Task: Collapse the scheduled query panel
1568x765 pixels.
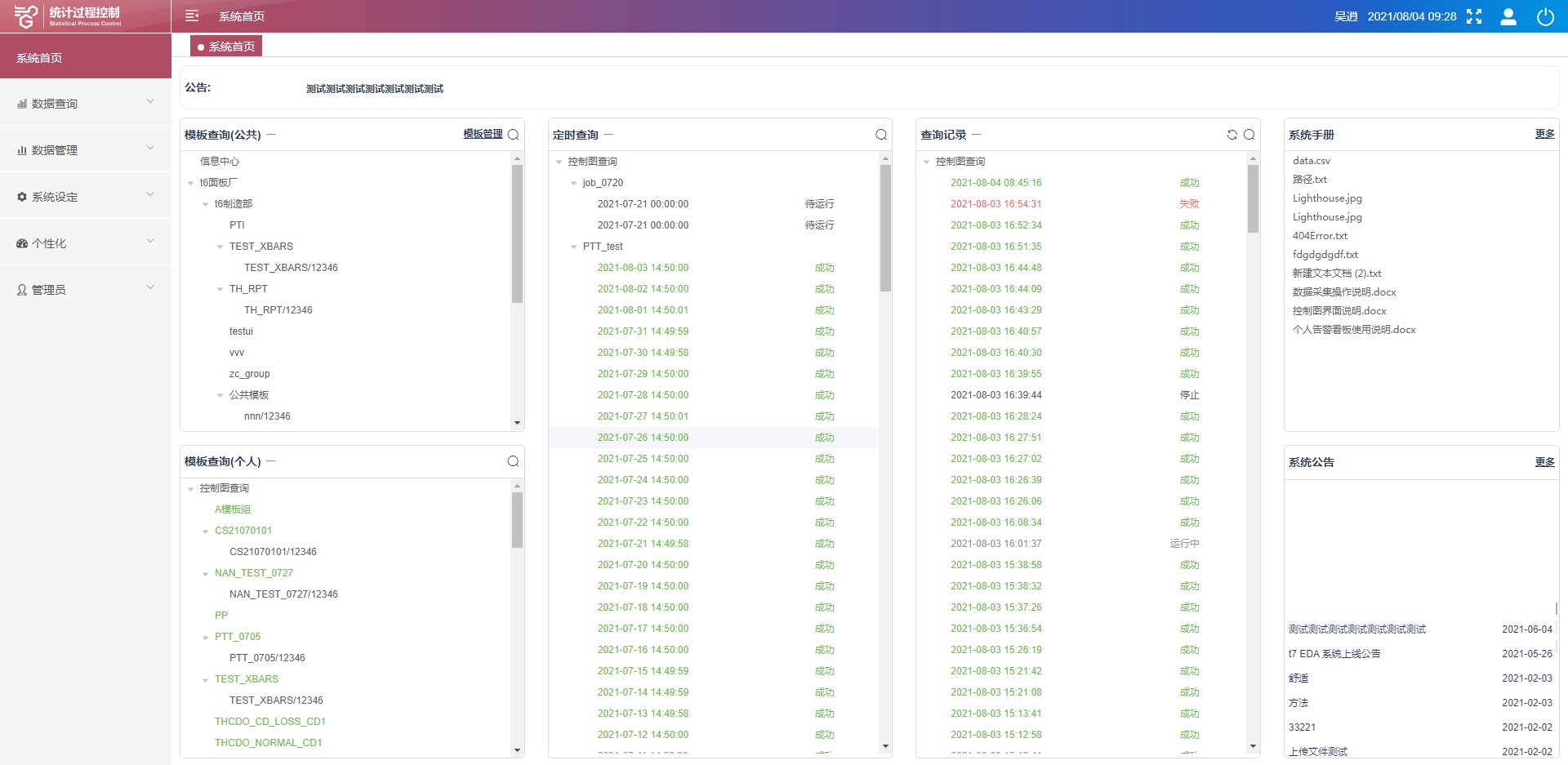Action: point(608,135)
